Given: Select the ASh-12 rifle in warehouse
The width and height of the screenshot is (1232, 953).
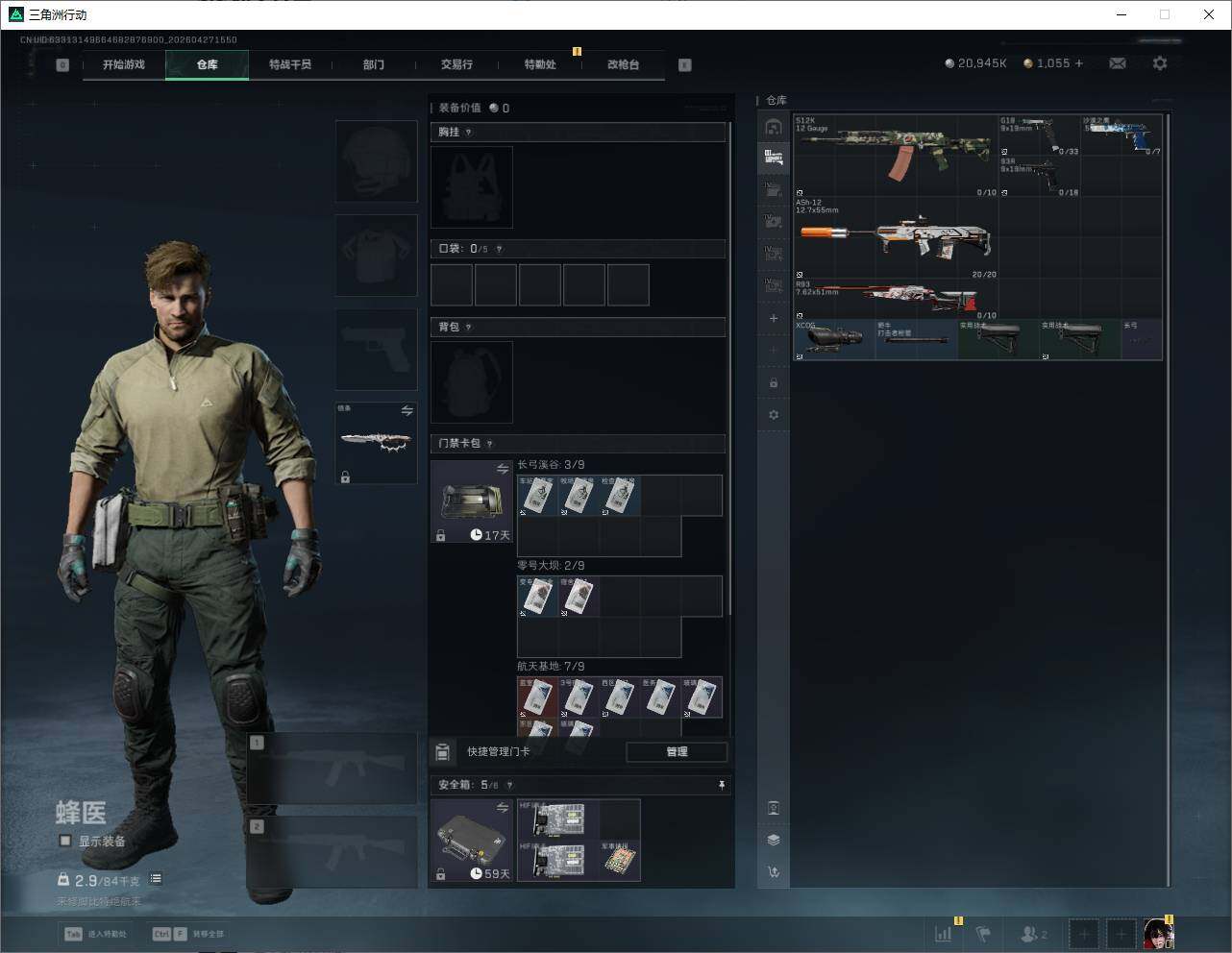Looking at the screenshot, I should pyautogui.click(x=897, y=238).
